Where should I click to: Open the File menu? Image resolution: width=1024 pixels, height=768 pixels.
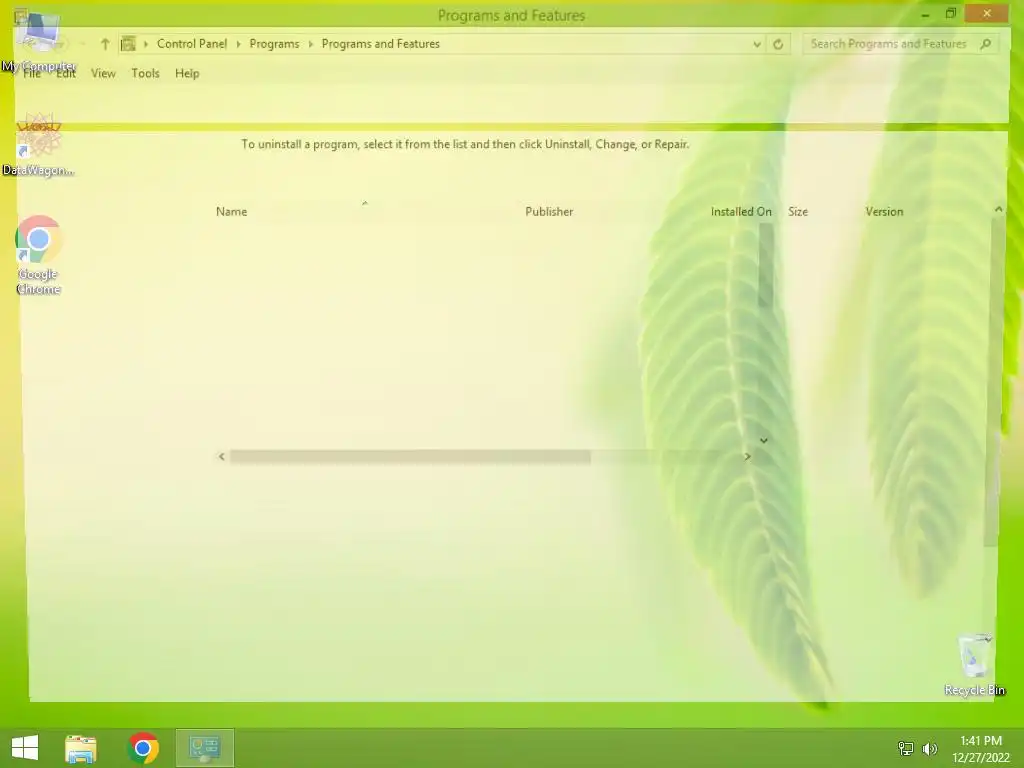[32, 73]
